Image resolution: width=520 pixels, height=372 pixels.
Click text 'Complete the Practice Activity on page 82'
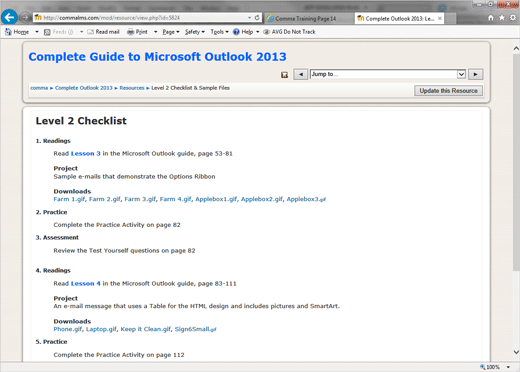(117, 225)
